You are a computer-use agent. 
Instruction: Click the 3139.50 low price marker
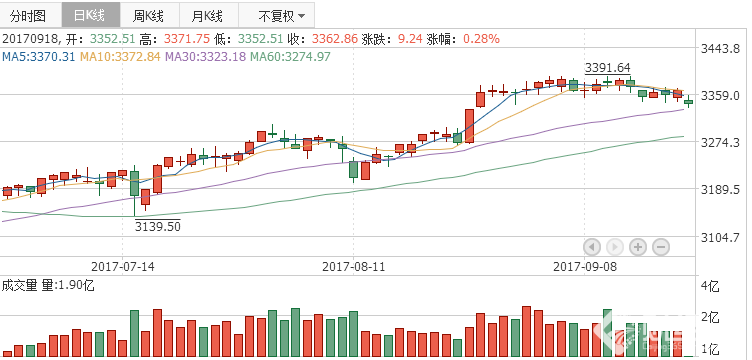coord(158,226)
